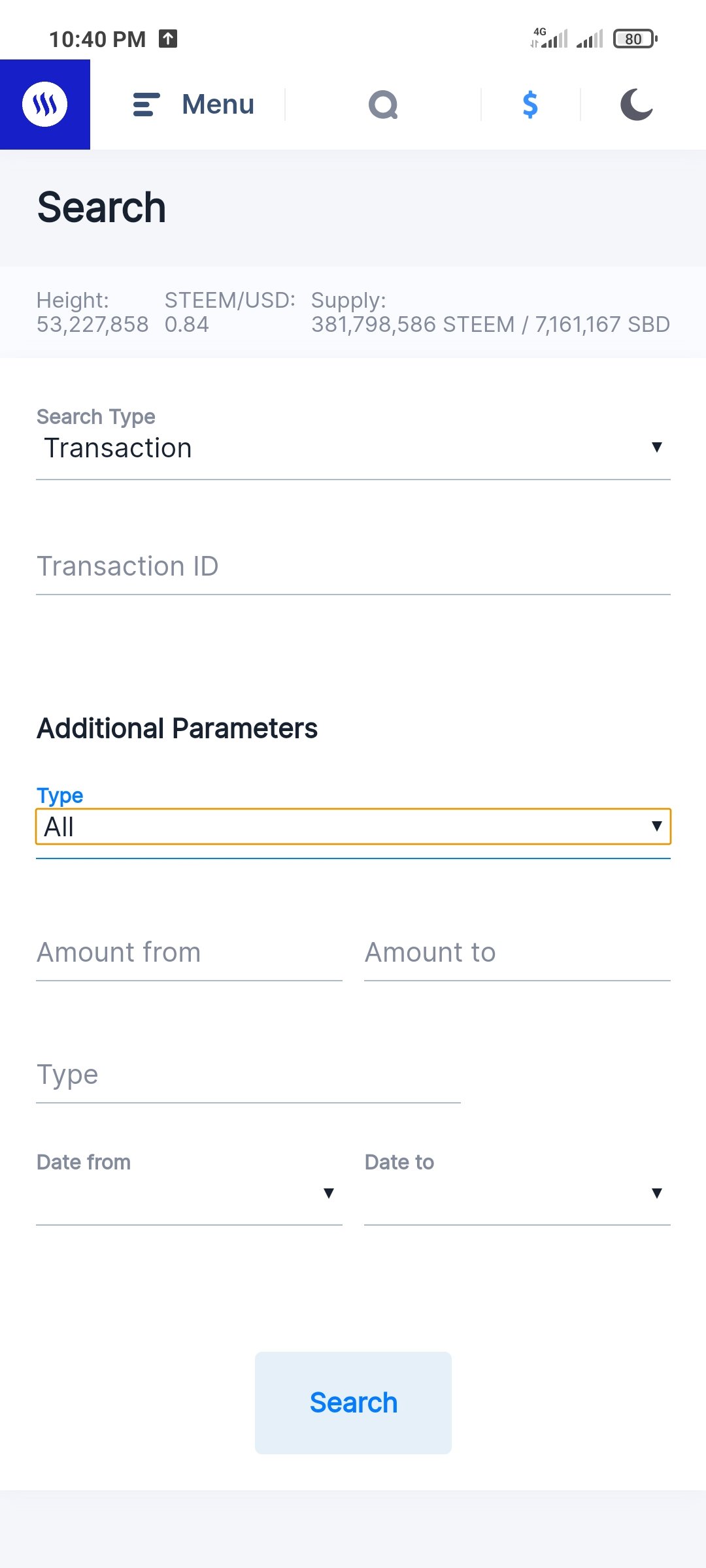The width and height of the screenshot is (706, 1568).
Task: Tap the search magnifier icon
Action: pyautogui.click(x=383, y=105)
